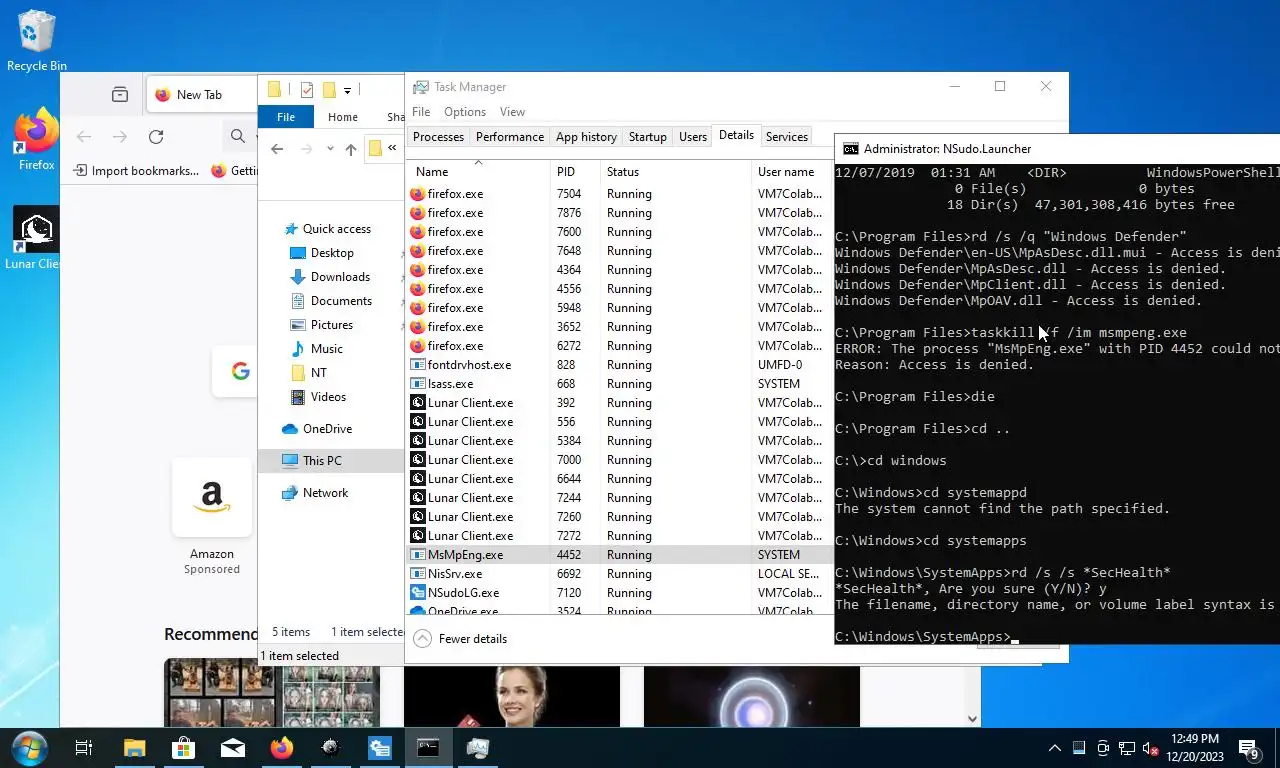The height and width of the screenshot is (768, 1280).
Task: Select the New Tab Firefox tab
Action: click(201, 95)
